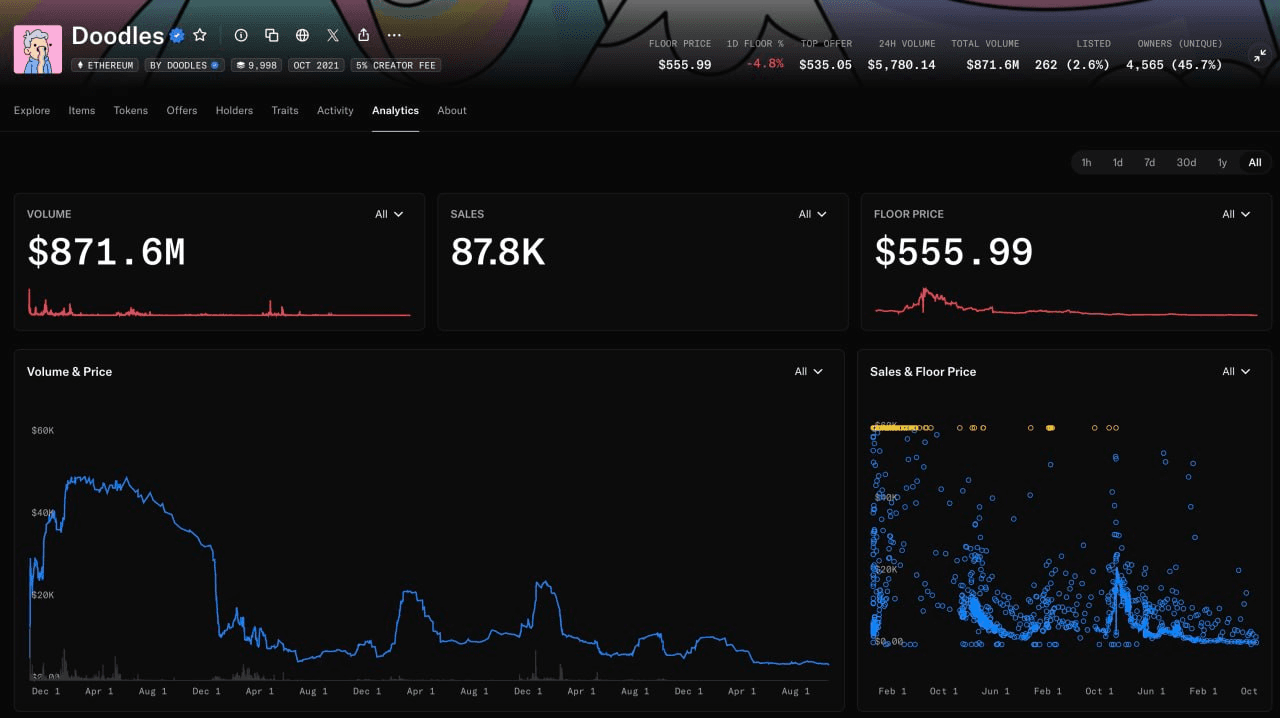Open the Doodles X profile icon
Viewport: 1280px width, 718px height.
(333, 35)
